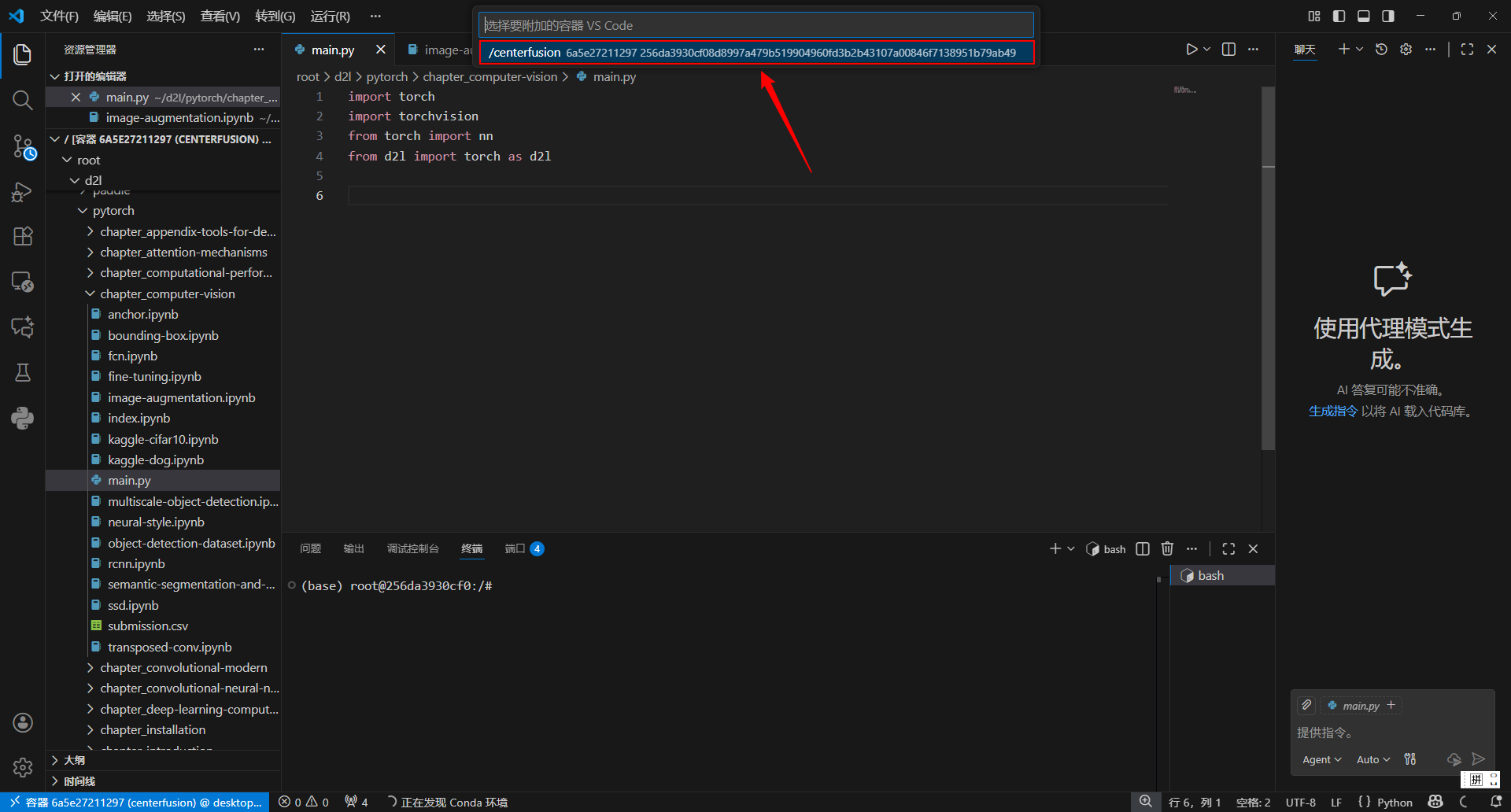Maximize the terminal panel size

click(1228, 549)
